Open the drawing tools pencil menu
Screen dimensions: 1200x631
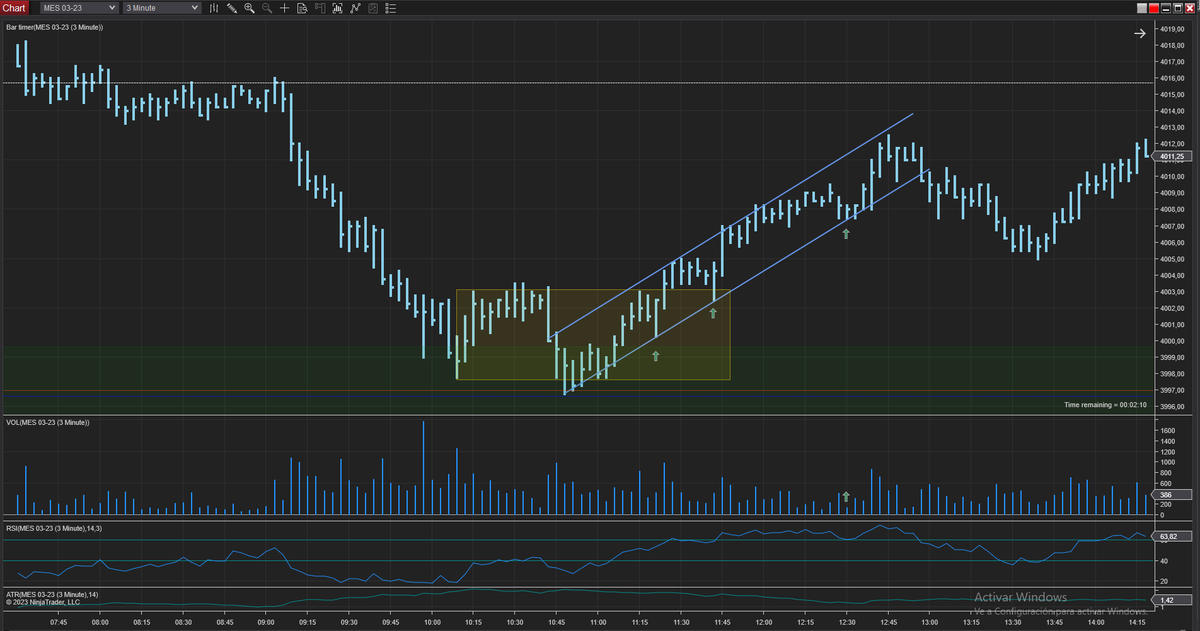[x=232, y=8]
